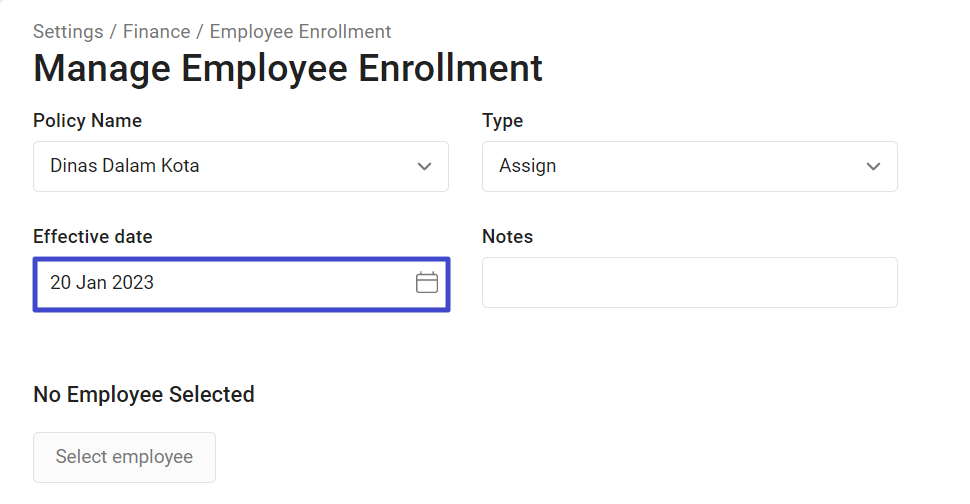Image resolution: width=970 pixels, height=504 pixels.
Task: Click the chevron arrow in Type field
Action: pyautogui.click(x=874, y=166)
